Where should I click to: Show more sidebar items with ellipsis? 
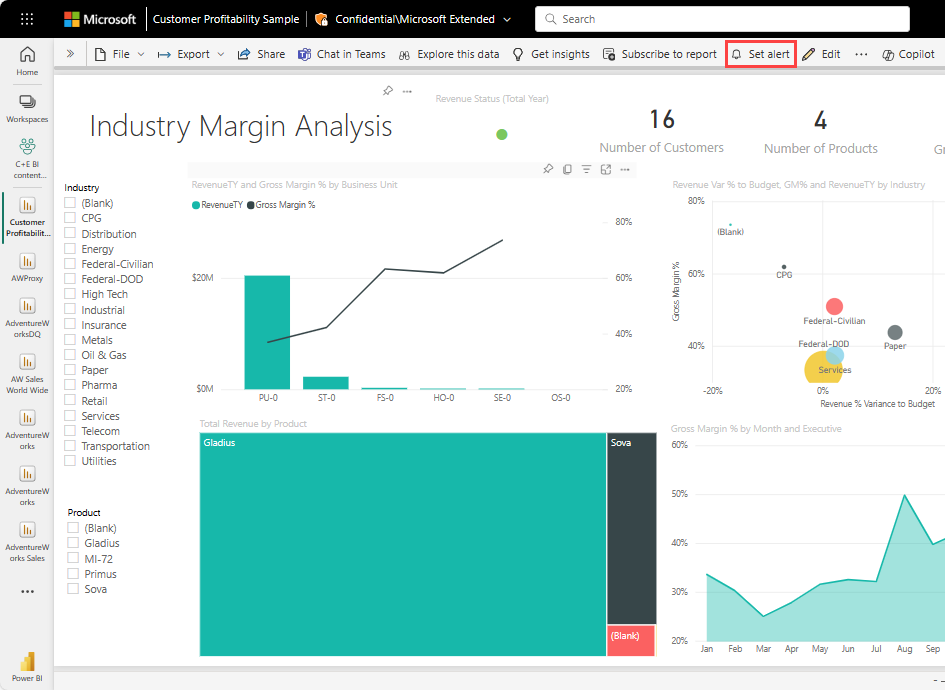pyautogui.click(x=27, y=592)
